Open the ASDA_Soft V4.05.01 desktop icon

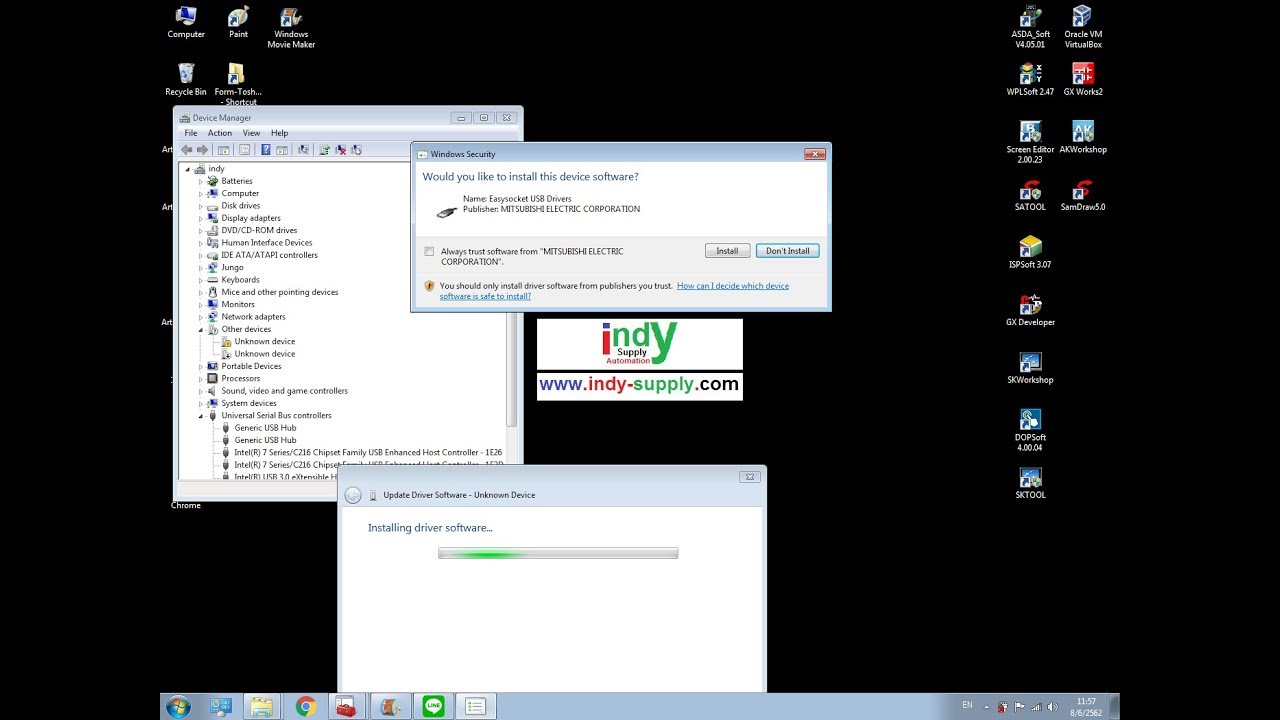1030,27
